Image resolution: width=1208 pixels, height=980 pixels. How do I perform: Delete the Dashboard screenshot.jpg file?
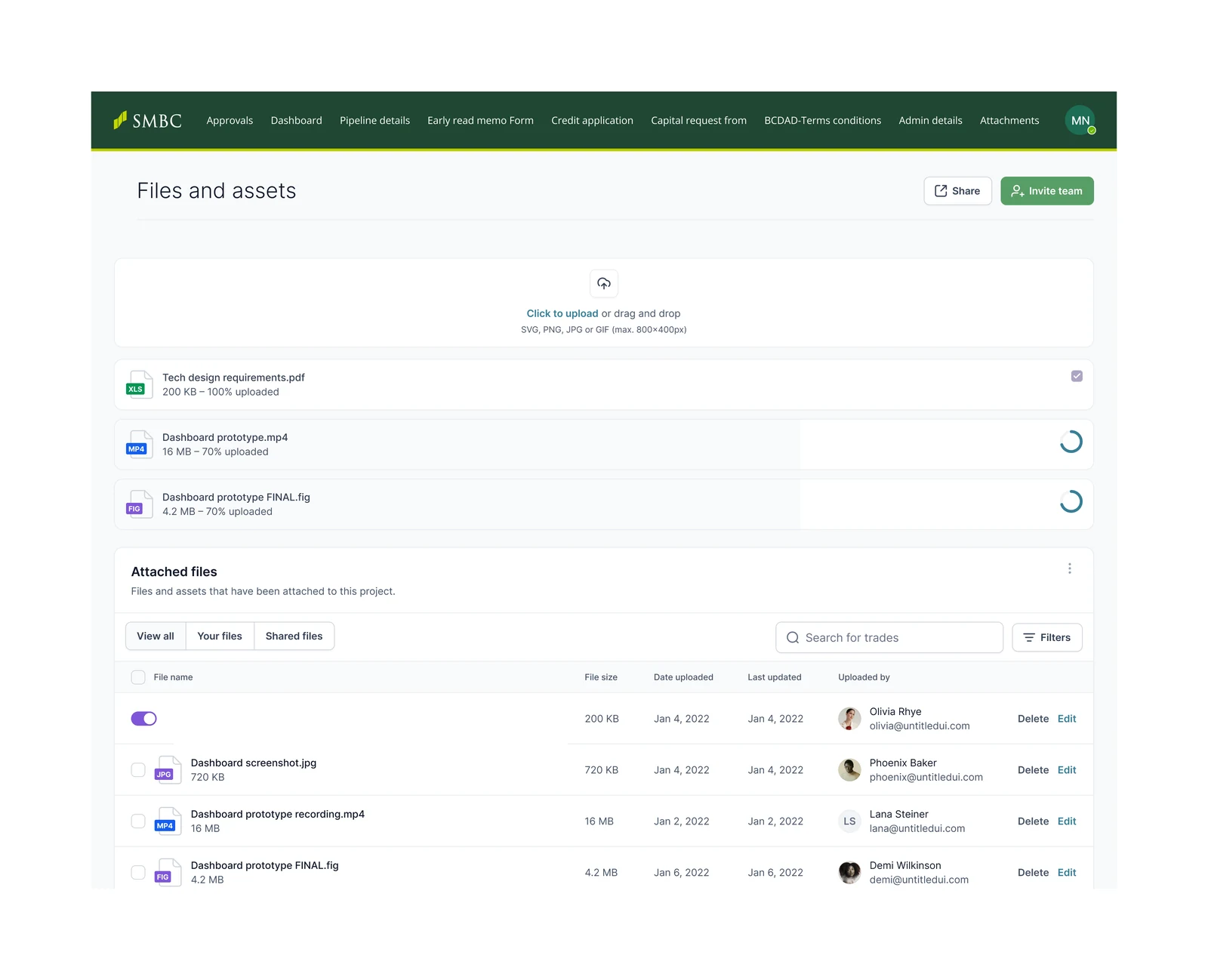[x=1033, y=770]
